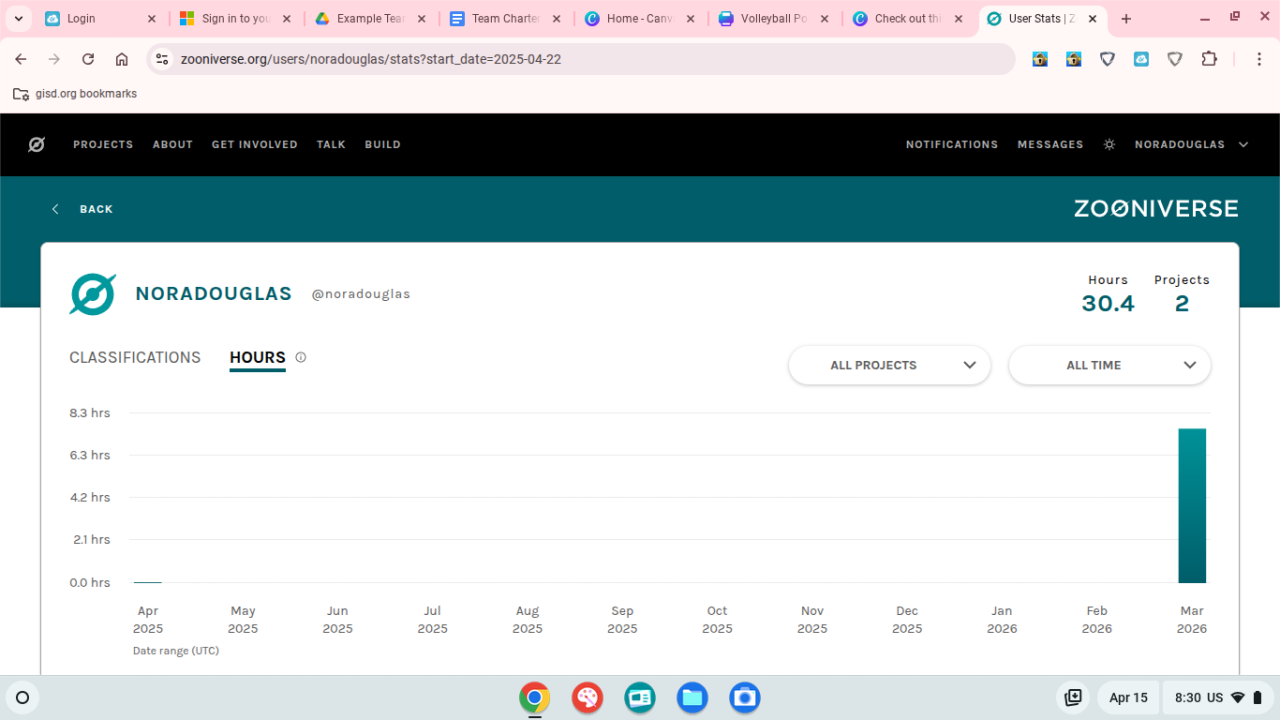Open the Extensions puzzle piece icon
Screen dimensions: 1280x720
click(x=1209, y=59)
